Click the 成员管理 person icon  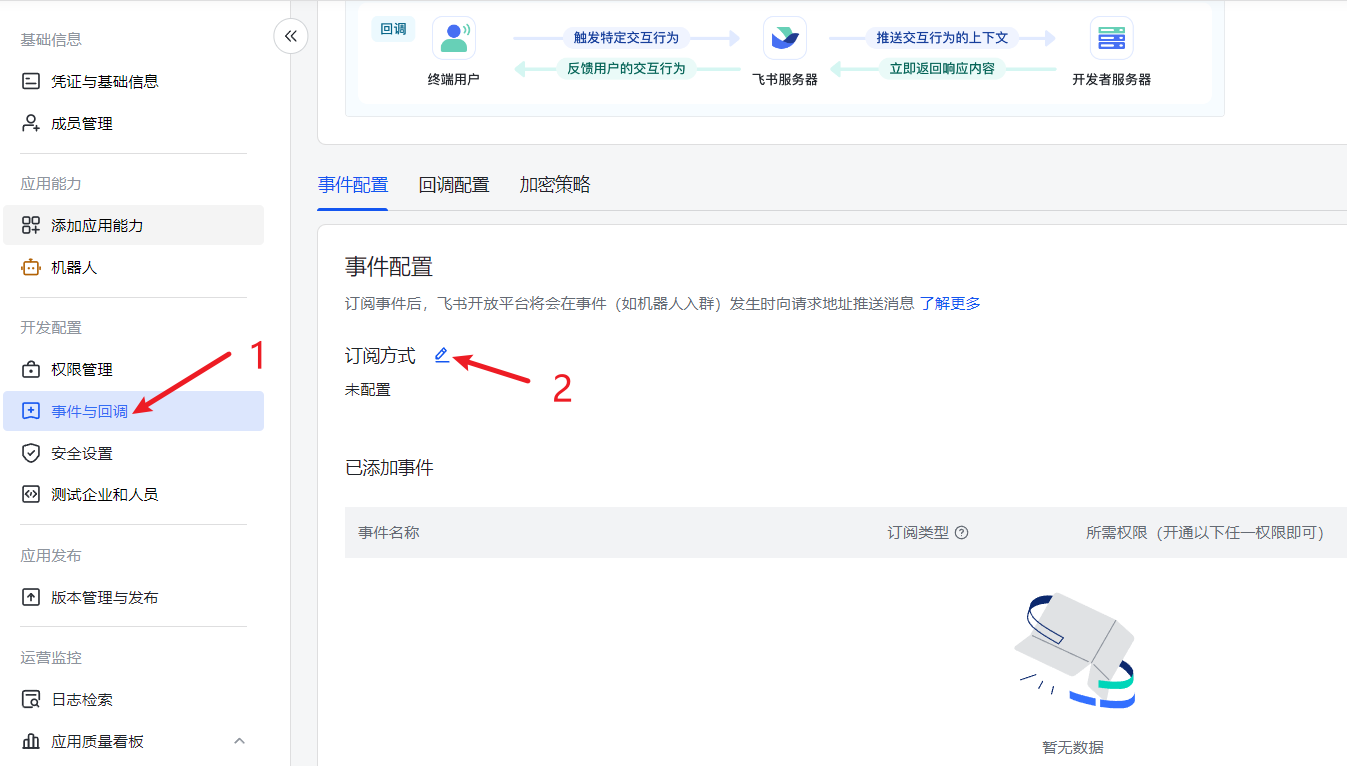(31, 123)
